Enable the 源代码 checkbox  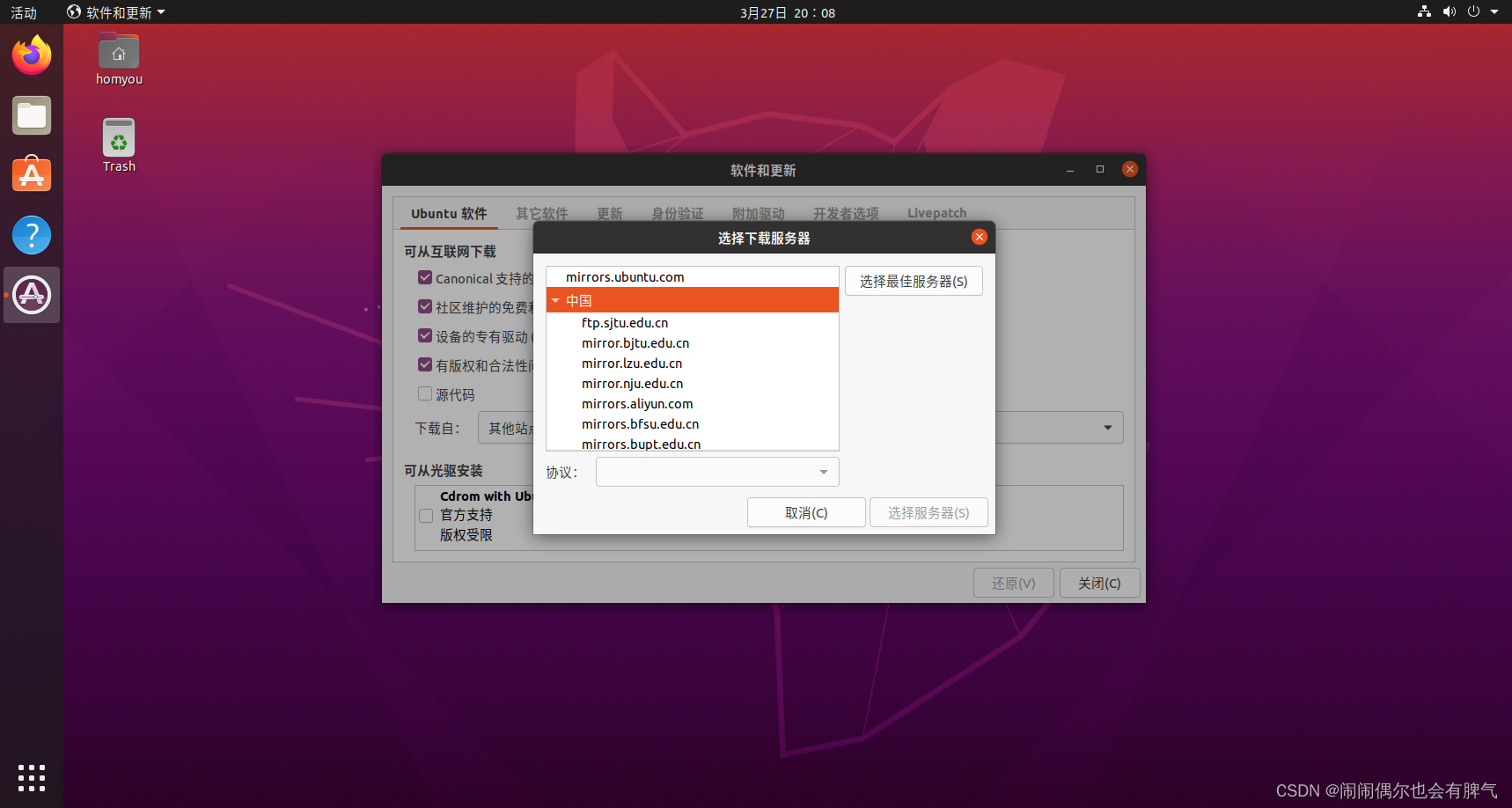(425, 393)
